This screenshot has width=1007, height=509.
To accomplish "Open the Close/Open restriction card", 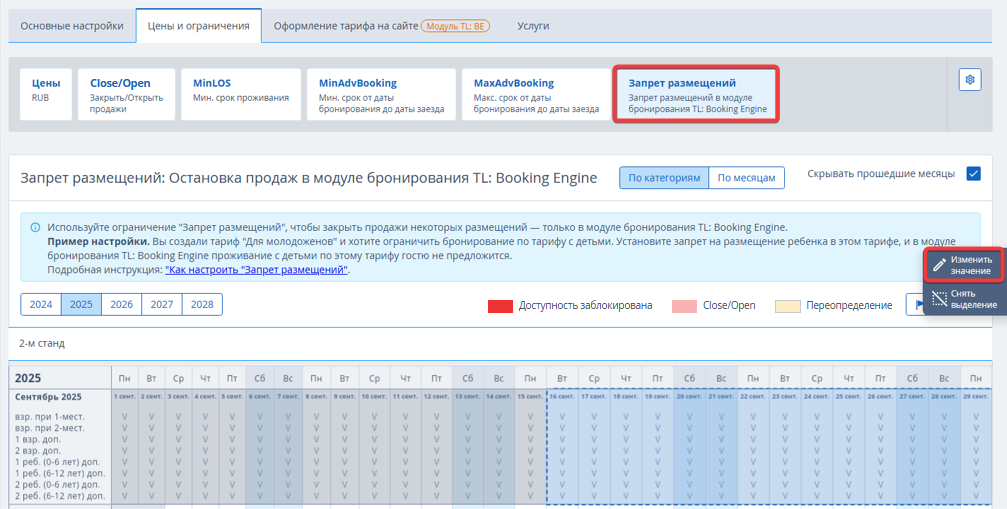I will pyautogui.click(x=126, y=94).
